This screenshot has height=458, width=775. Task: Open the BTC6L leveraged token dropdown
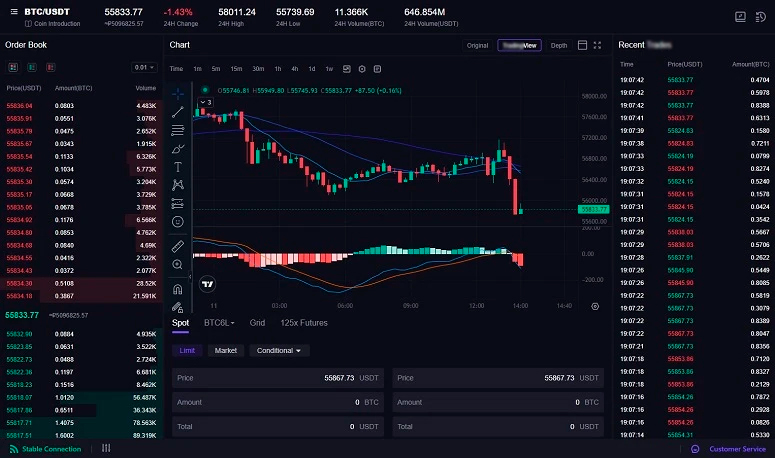tap(219, 323)
